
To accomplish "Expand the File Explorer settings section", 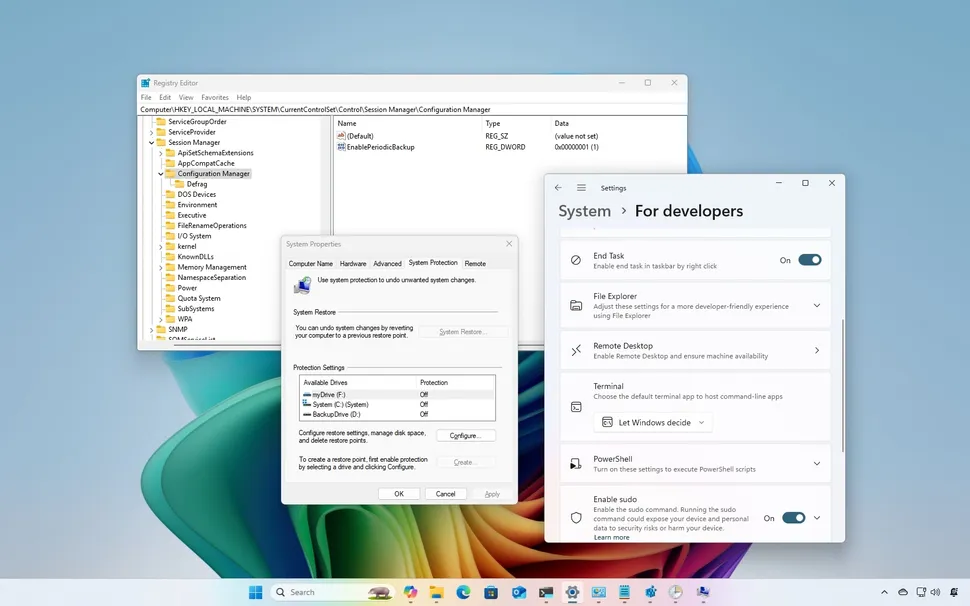I will coord(816,306).
